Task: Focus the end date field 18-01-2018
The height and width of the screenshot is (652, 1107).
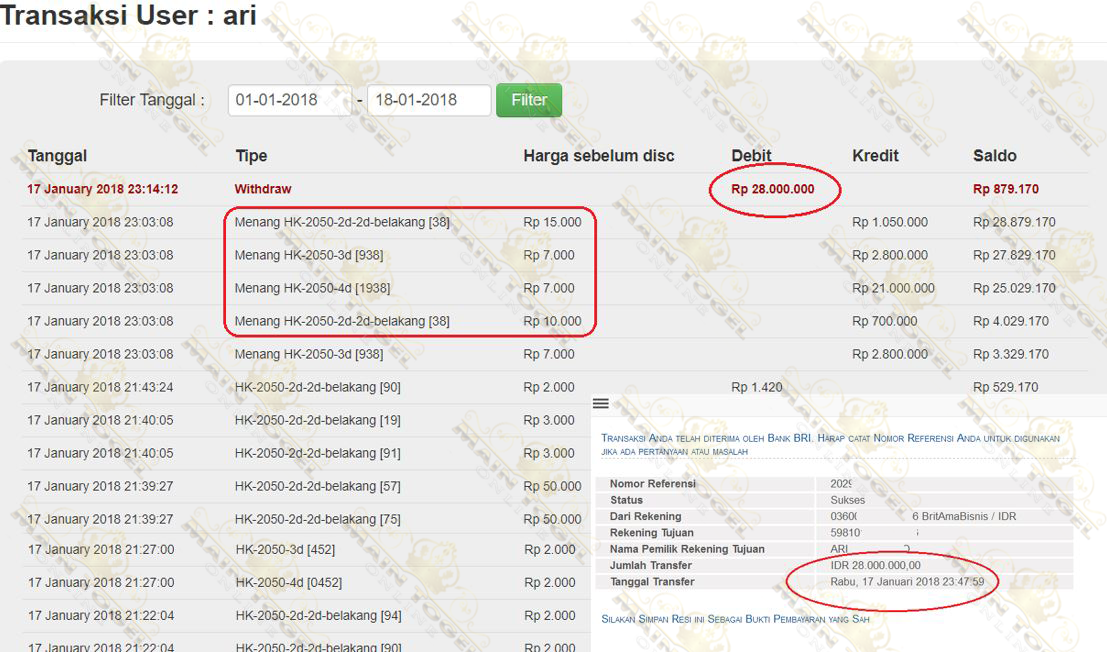Action: point(428,100)
